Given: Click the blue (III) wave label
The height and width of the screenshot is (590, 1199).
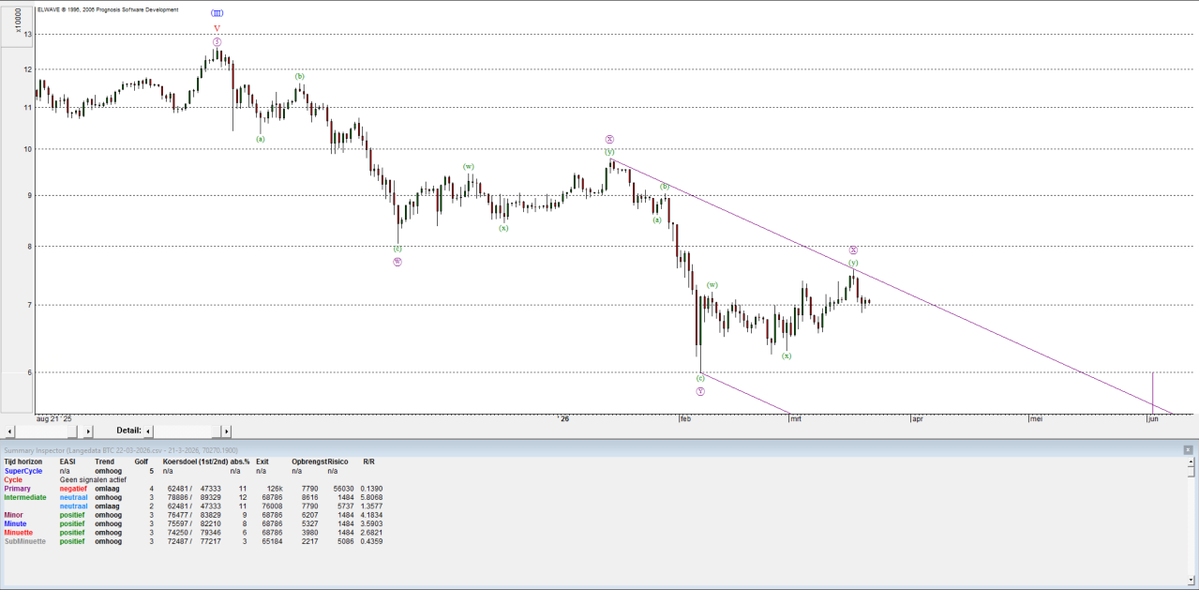Looking at the screenshot, I should pyautogui.click(x=217, y=13).
